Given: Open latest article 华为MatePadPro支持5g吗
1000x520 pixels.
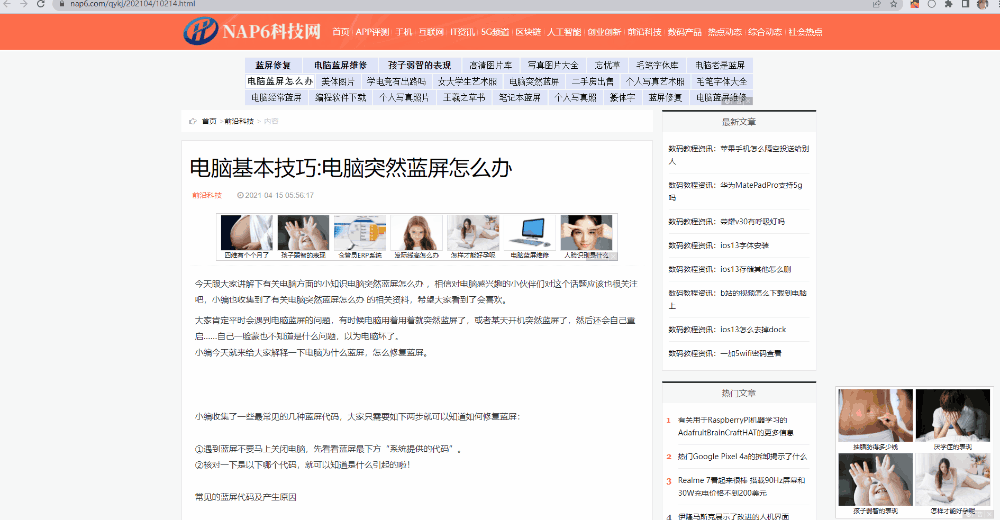Looking at the screenshot, I should 735,191.
